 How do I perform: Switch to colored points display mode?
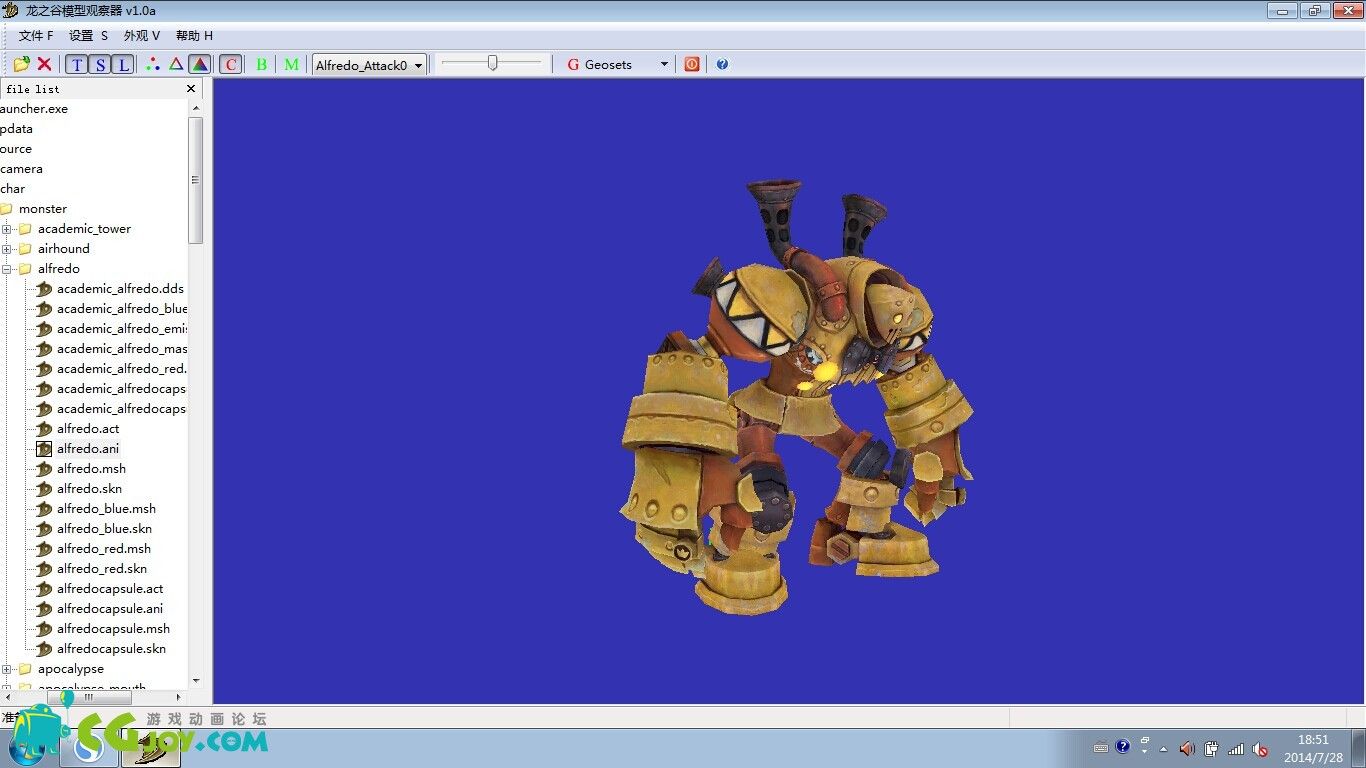(152, 64)
